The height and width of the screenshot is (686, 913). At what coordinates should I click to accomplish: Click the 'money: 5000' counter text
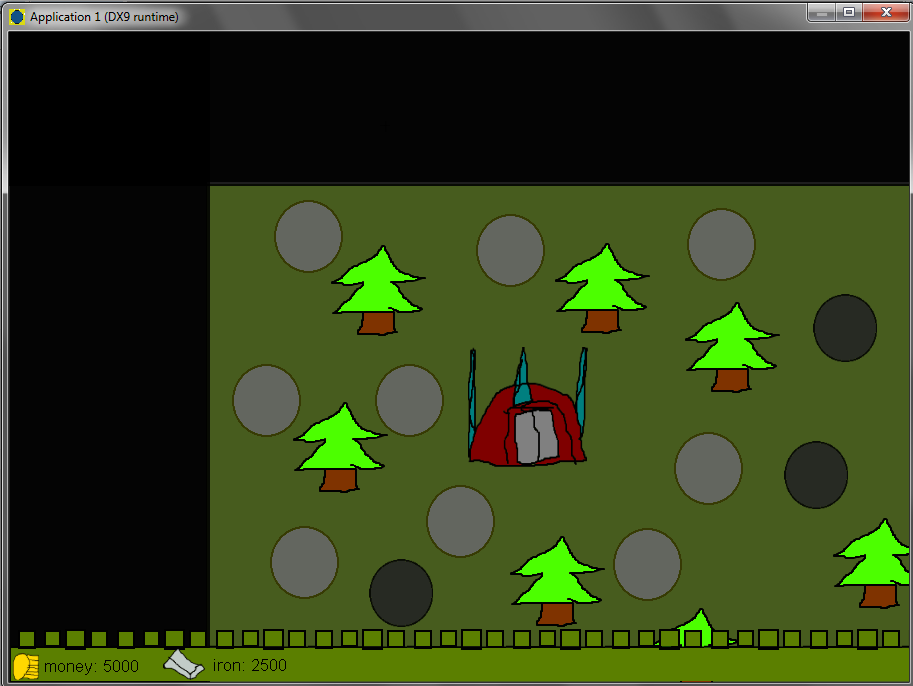point(91,666)
